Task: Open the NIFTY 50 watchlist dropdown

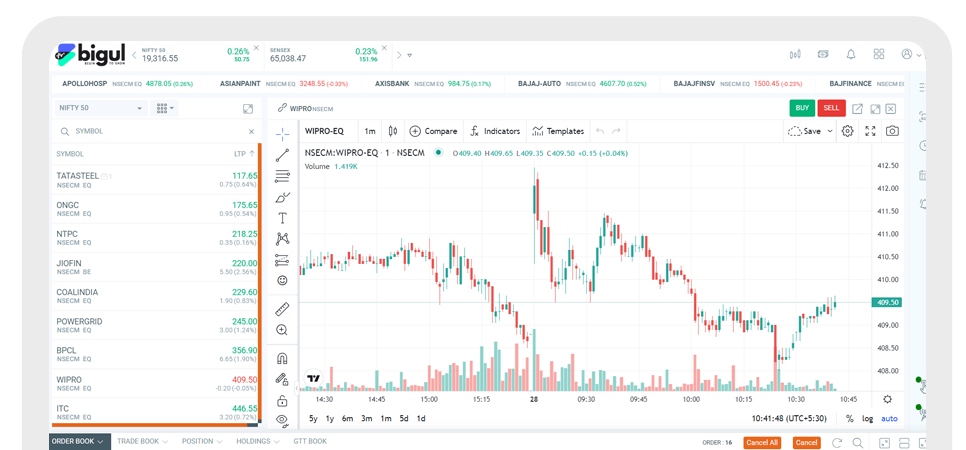Action: tap(101, 108)
